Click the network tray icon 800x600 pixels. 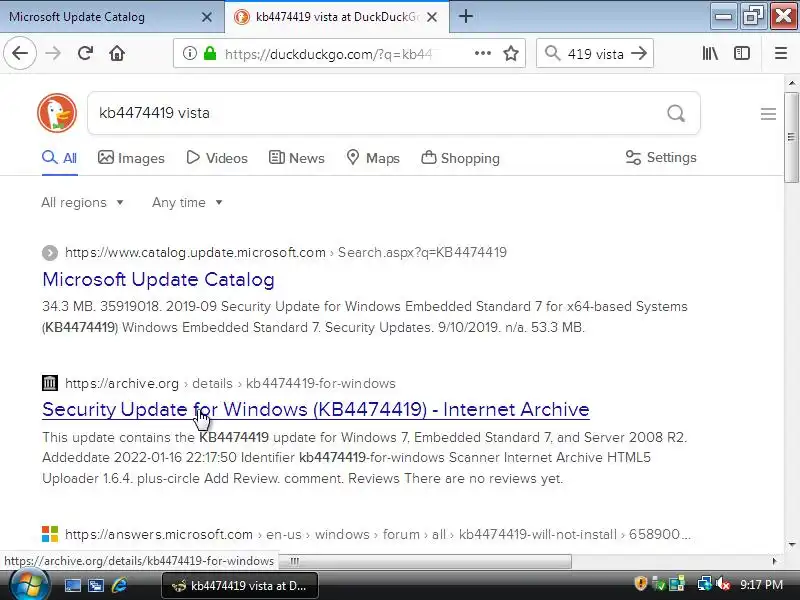705,584
